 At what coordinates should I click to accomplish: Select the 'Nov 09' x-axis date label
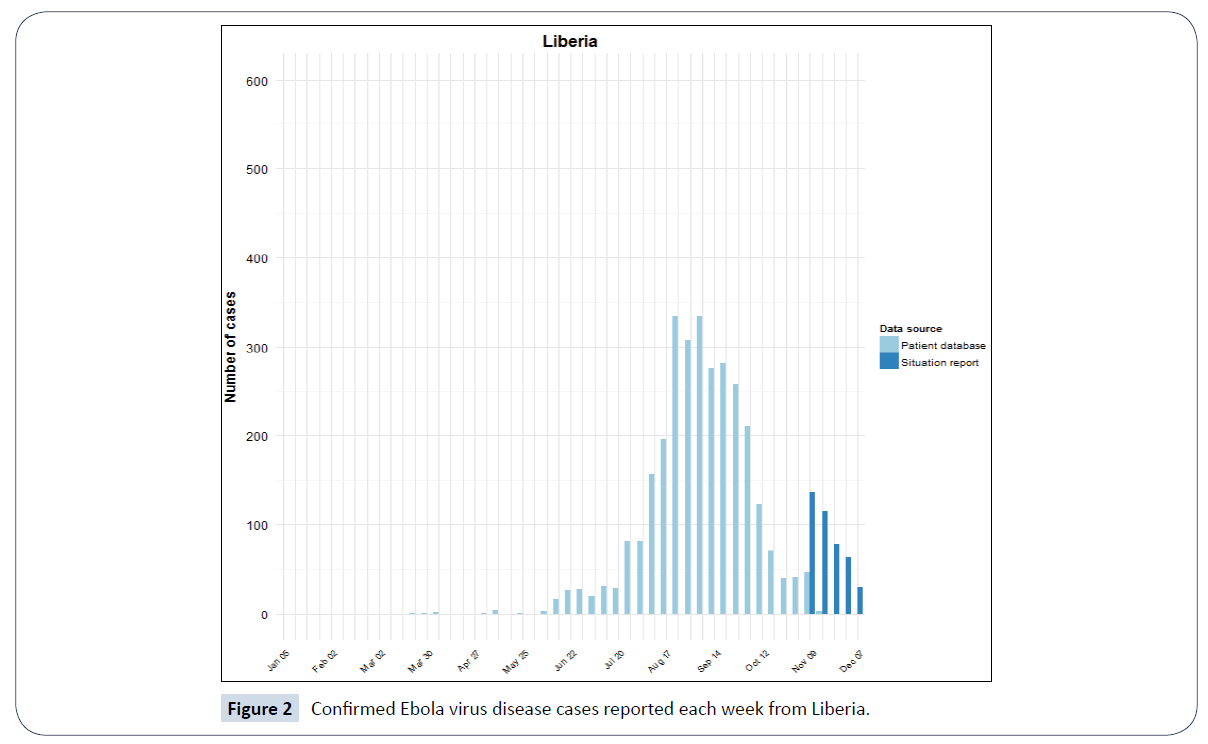pos(804,661)
